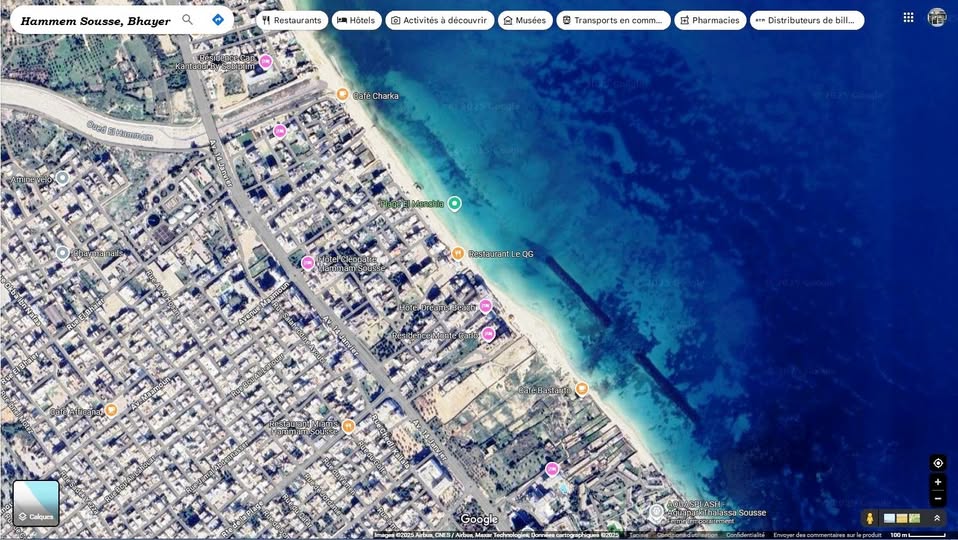Filter map by Hôtels
958x540 pixels.
click(x=356, y=20)
